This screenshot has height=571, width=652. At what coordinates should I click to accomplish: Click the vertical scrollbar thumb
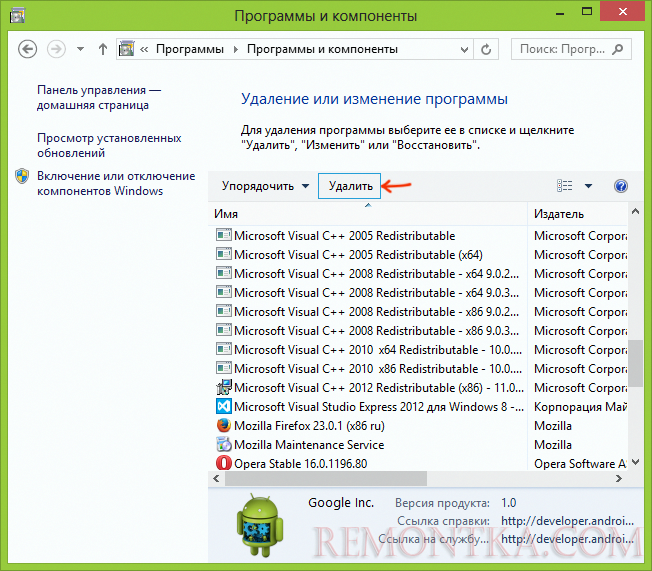tap(635, 363)
